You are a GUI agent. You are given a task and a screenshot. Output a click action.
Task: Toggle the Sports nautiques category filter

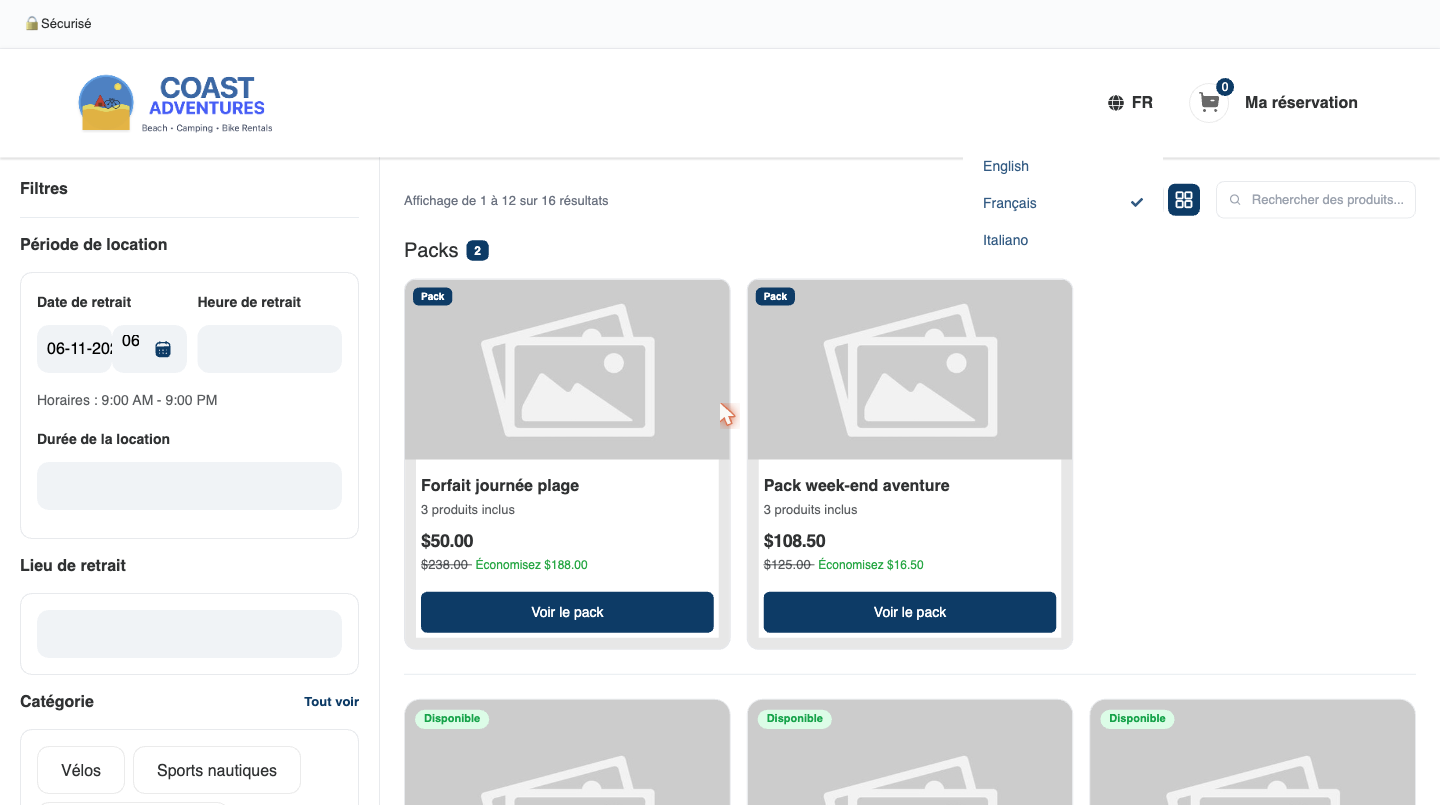[x=217, y=770]
